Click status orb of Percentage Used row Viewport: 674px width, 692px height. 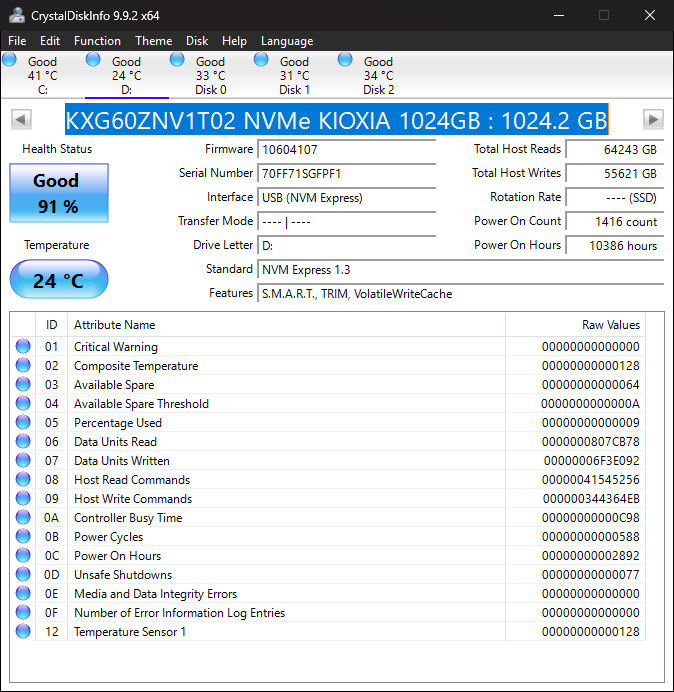tap(23, 422)
